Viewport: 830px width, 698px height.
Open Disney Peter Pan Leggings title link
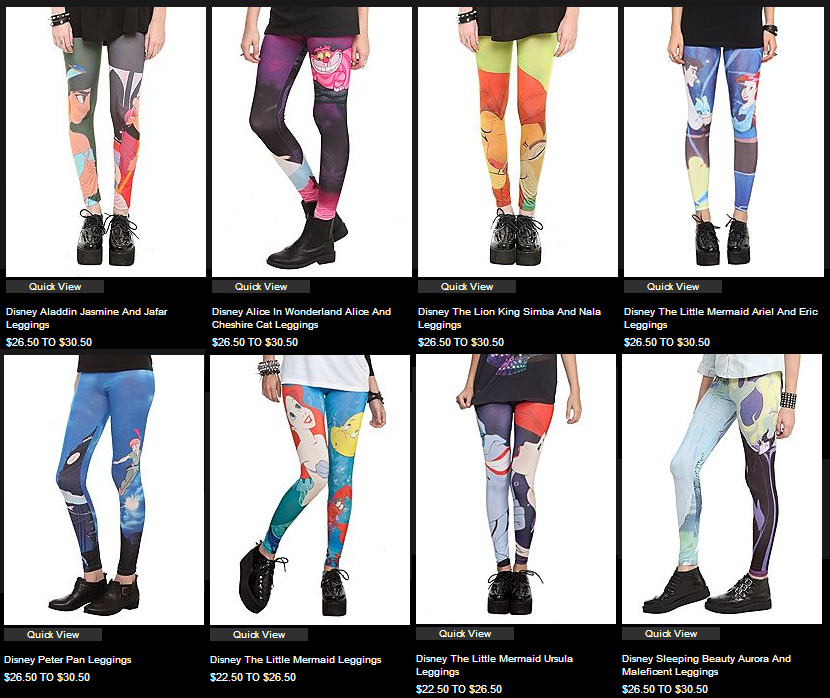[x=67, y=660]
